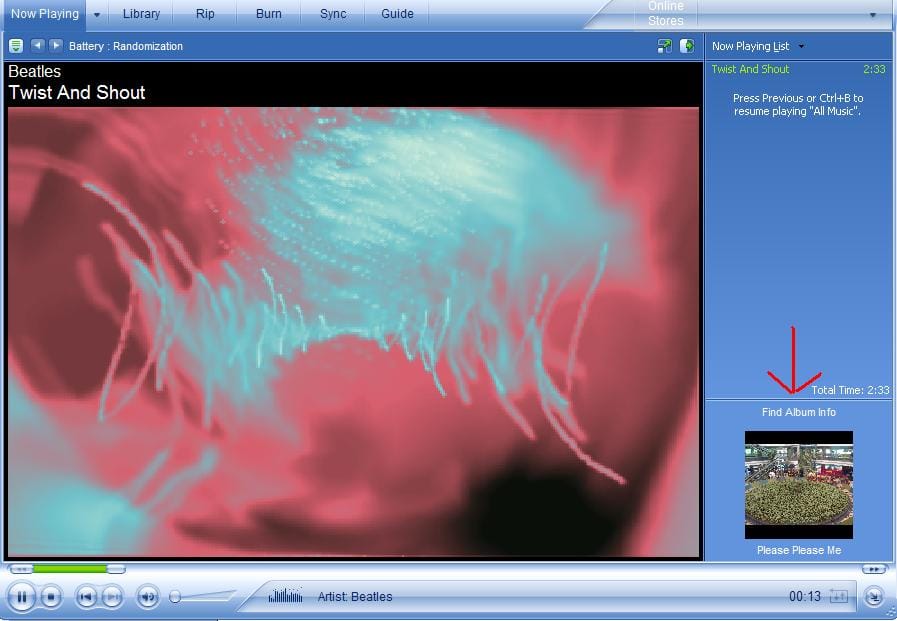Image resolution: width=897 pixels, height=621 pixels.
Task: Select Twist And Shout in the playlist
Action: tap(750, 69)
